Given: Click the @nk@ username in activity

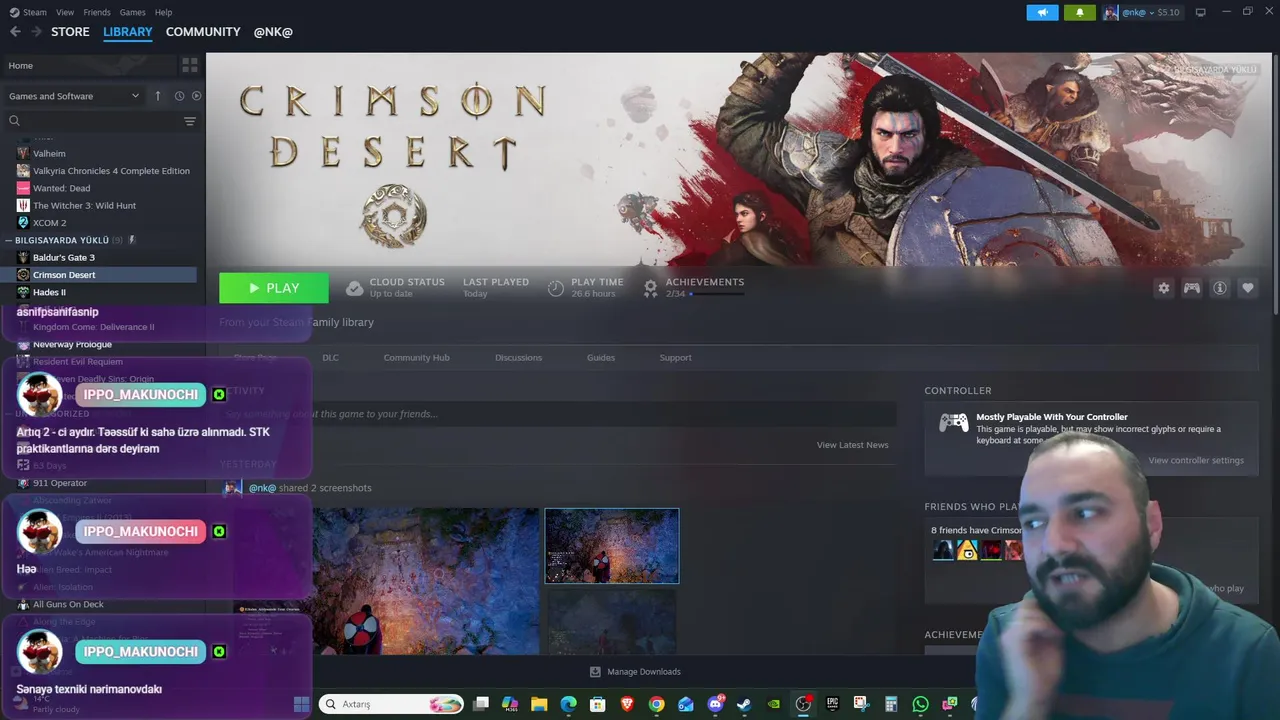Looking at the screenshot, I should pos(262,488).
